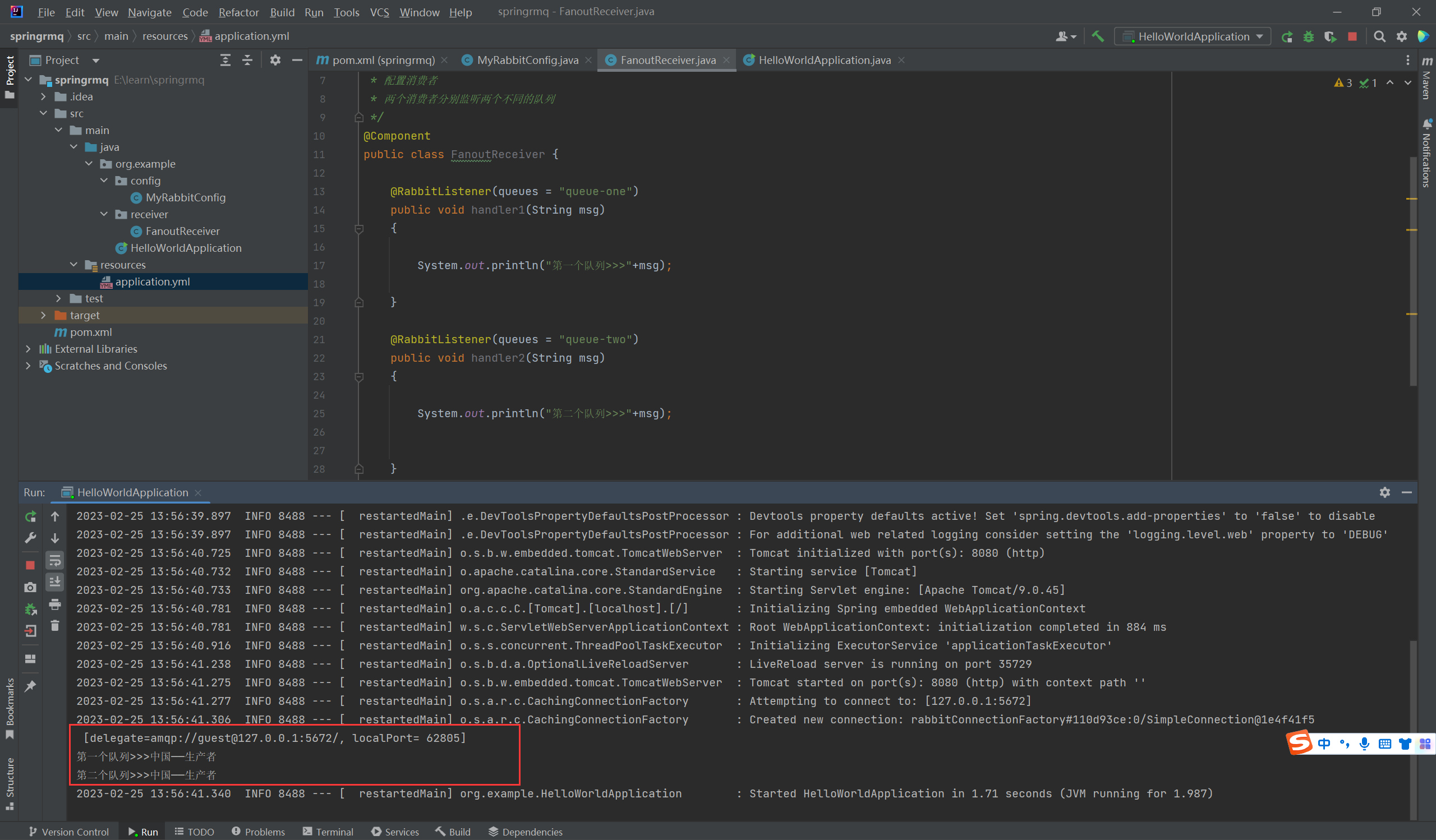Toggle soft-wrap in Run console
This screenshot has width=1436, height=840.
click(55, 561)
